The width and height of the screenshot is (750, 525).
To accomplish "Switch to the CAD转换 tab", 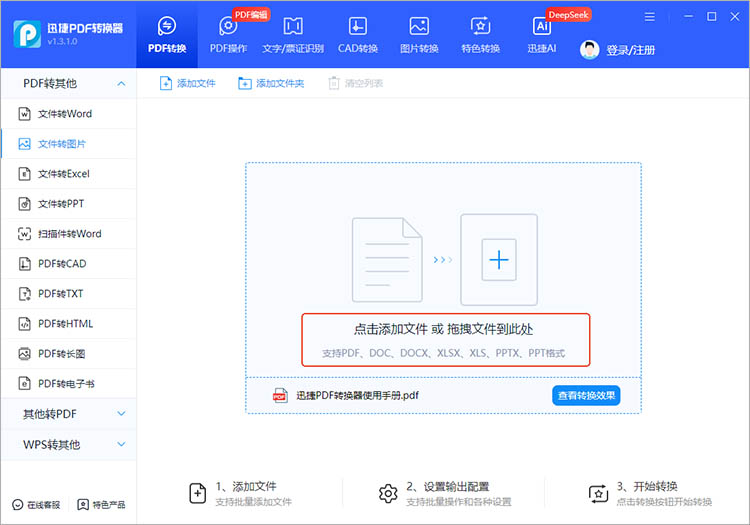I will 358,34.
